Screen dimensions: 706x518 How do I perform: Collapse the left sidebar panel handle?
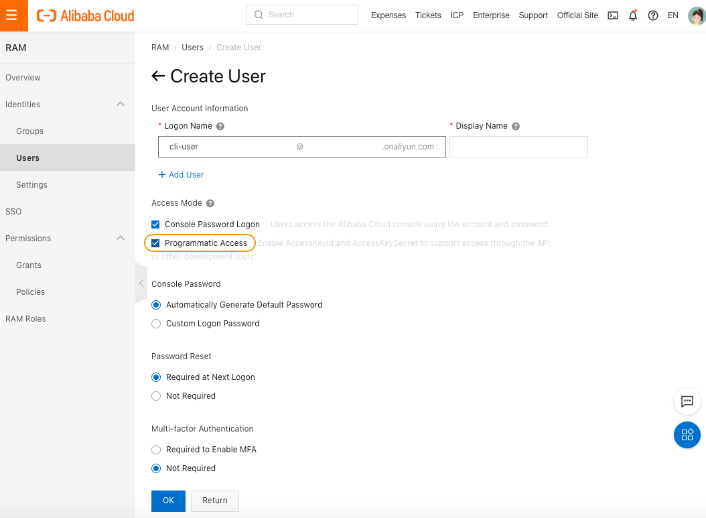coord(140,283)
